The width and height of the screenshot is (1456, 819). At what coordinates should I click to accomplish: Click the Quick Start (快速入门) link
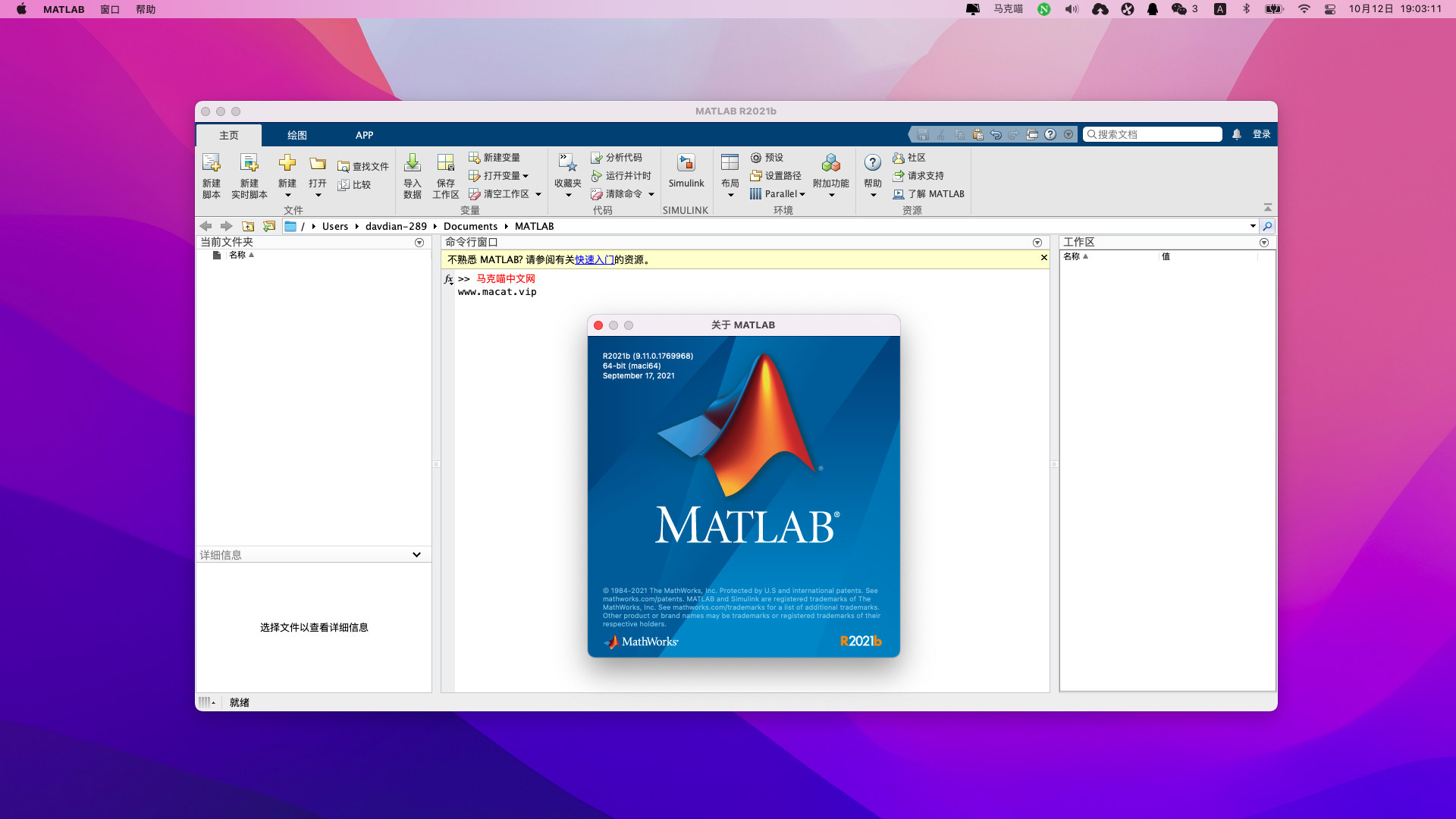(x=594, y=259)
